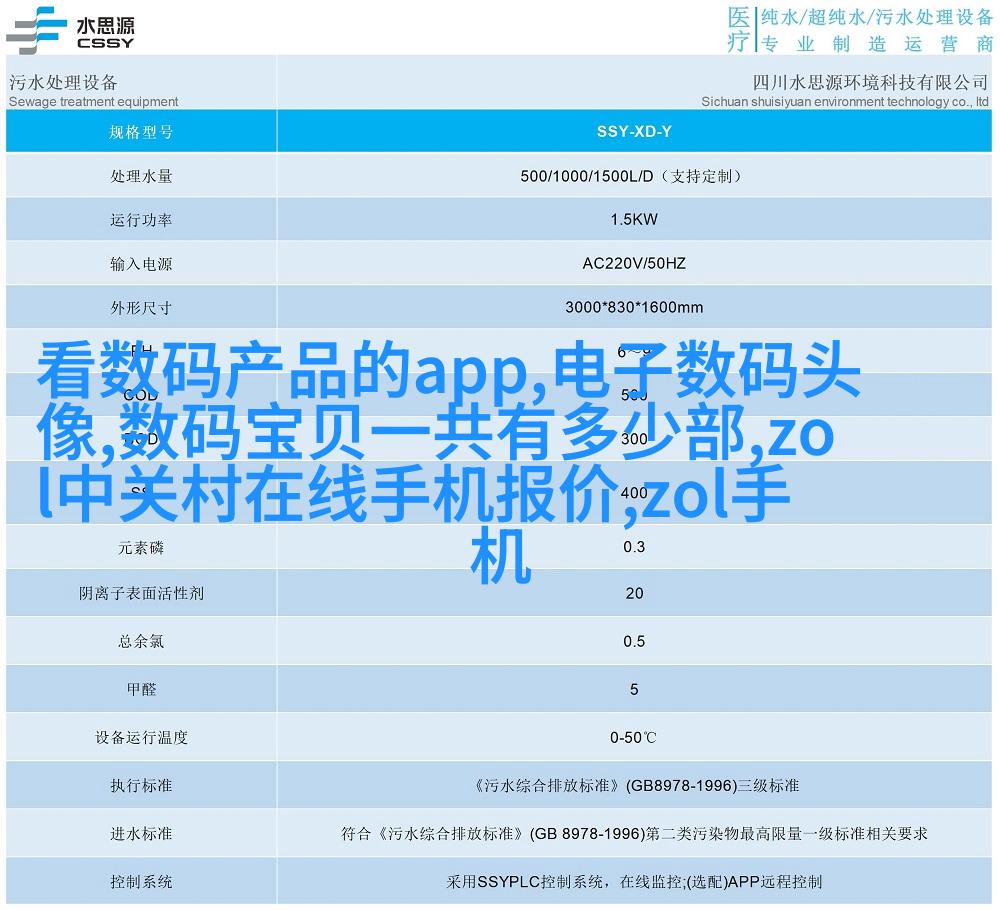
Task: Click the "医疗" heading text
Action: click(x=739, y=29)
